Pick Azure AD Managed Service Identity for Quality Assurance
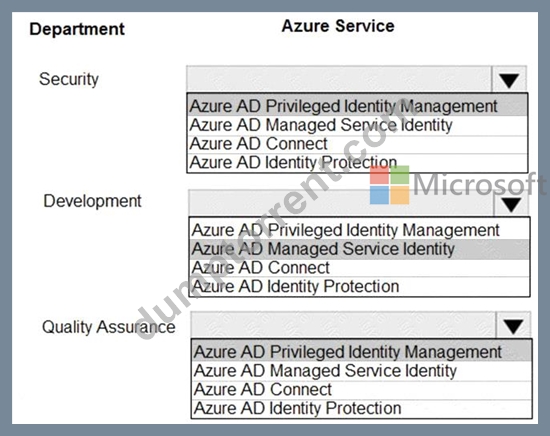The image size is (550, 436). [361, 371]
